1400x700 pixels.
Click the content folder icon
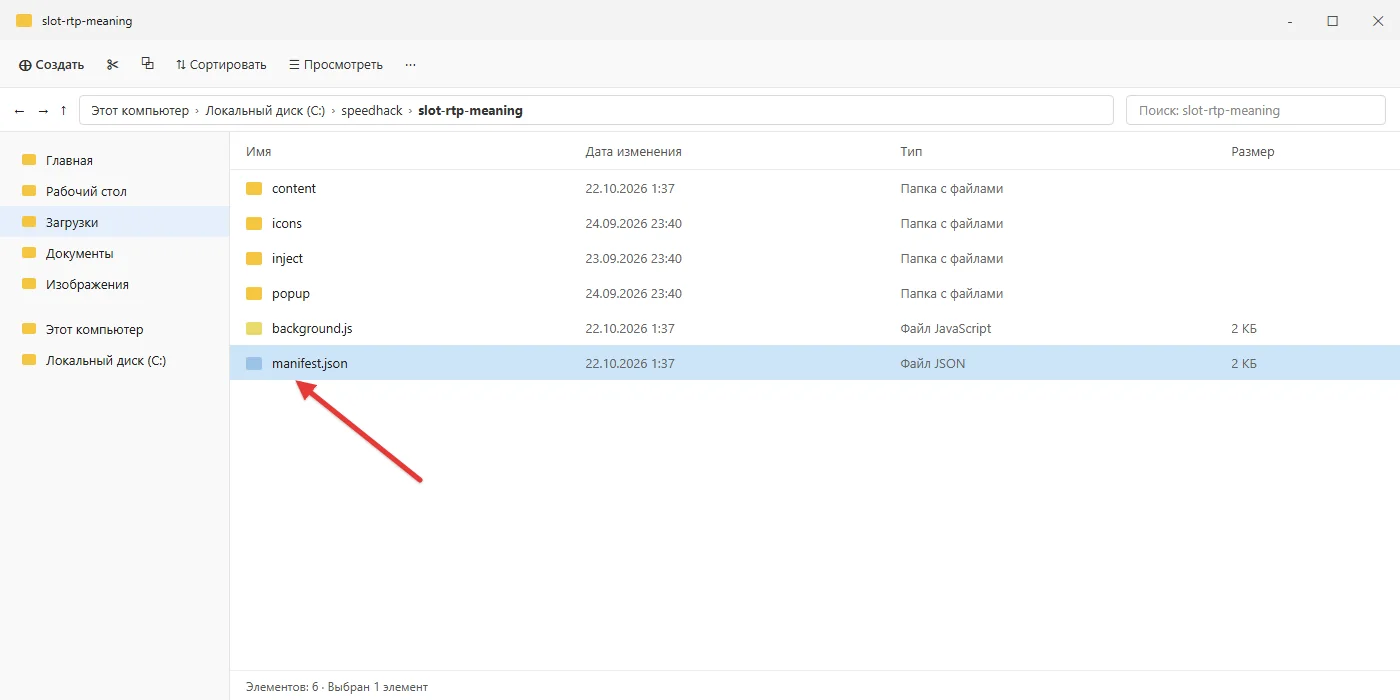(254, 188)
